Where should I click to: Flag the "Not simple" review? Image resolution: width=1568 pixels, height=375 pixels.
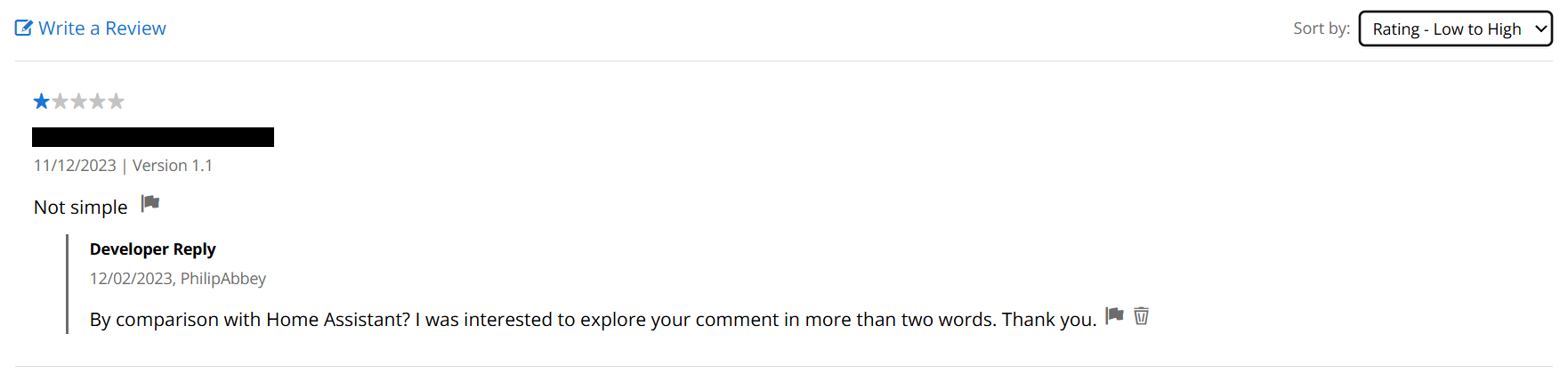[150, 204]
